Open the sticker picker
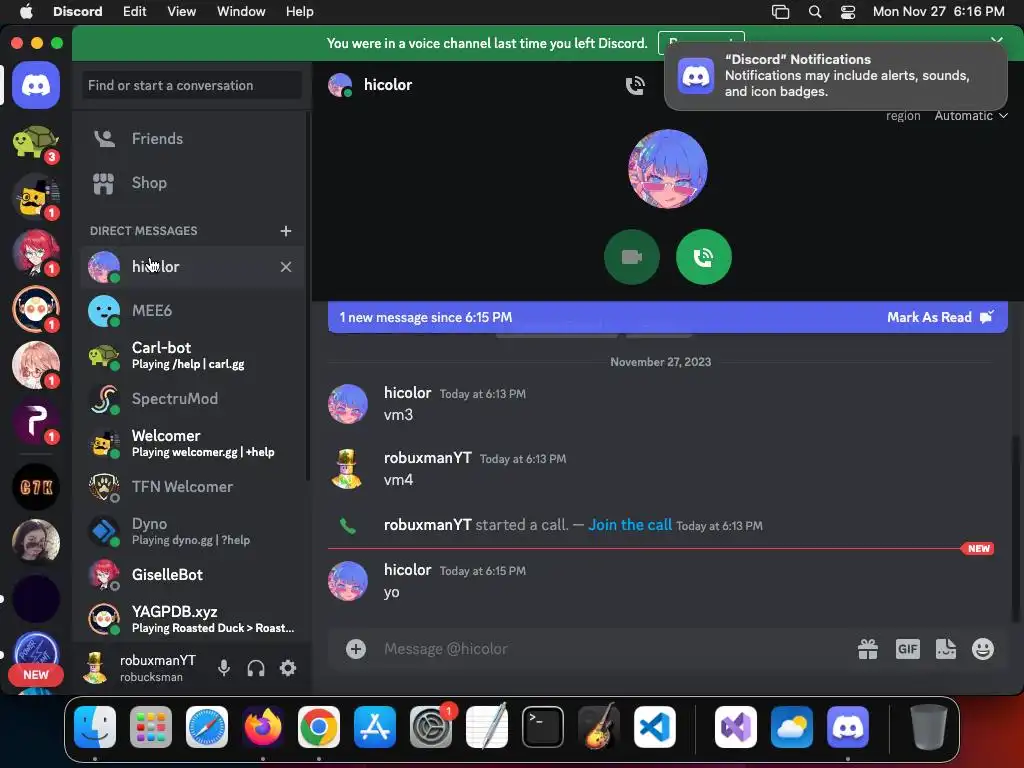 [x=946, y=649]
